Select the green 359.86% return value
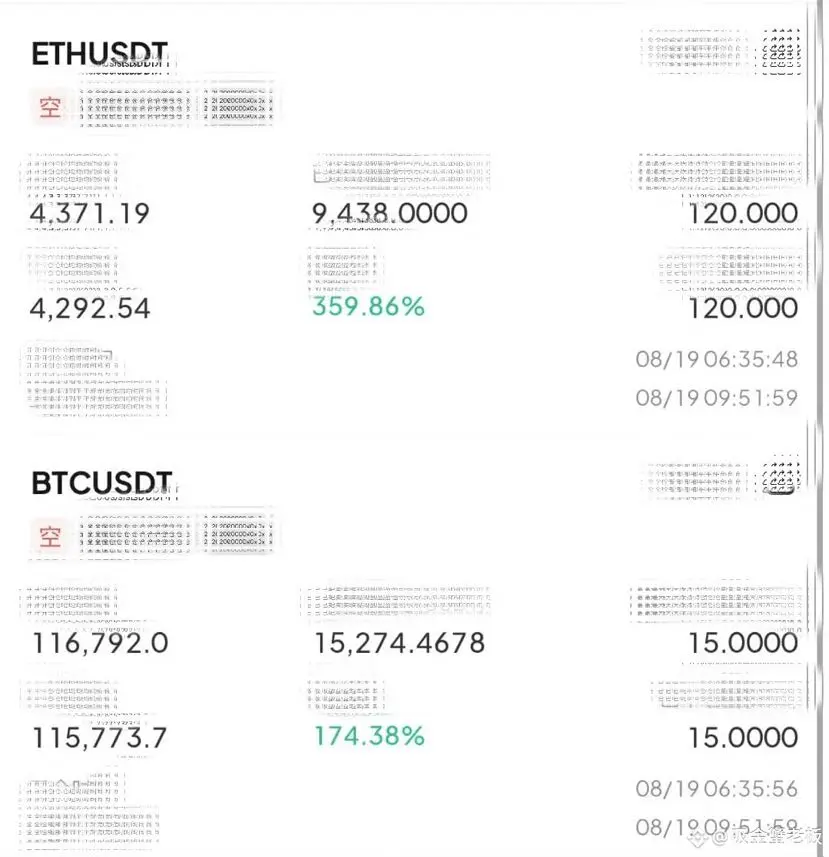This screenshot has height=857, width=829. 368,306
